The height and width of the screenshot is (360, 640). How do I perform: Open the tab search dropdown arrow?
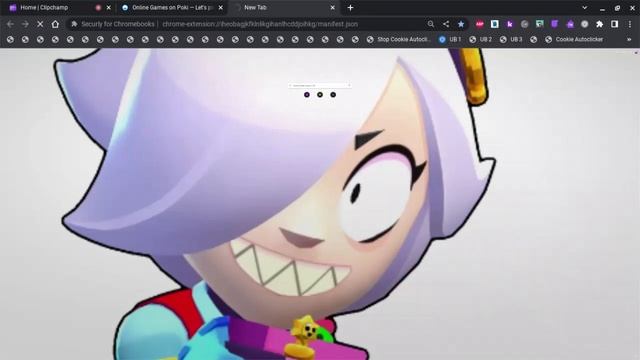(x=584, y=8)
